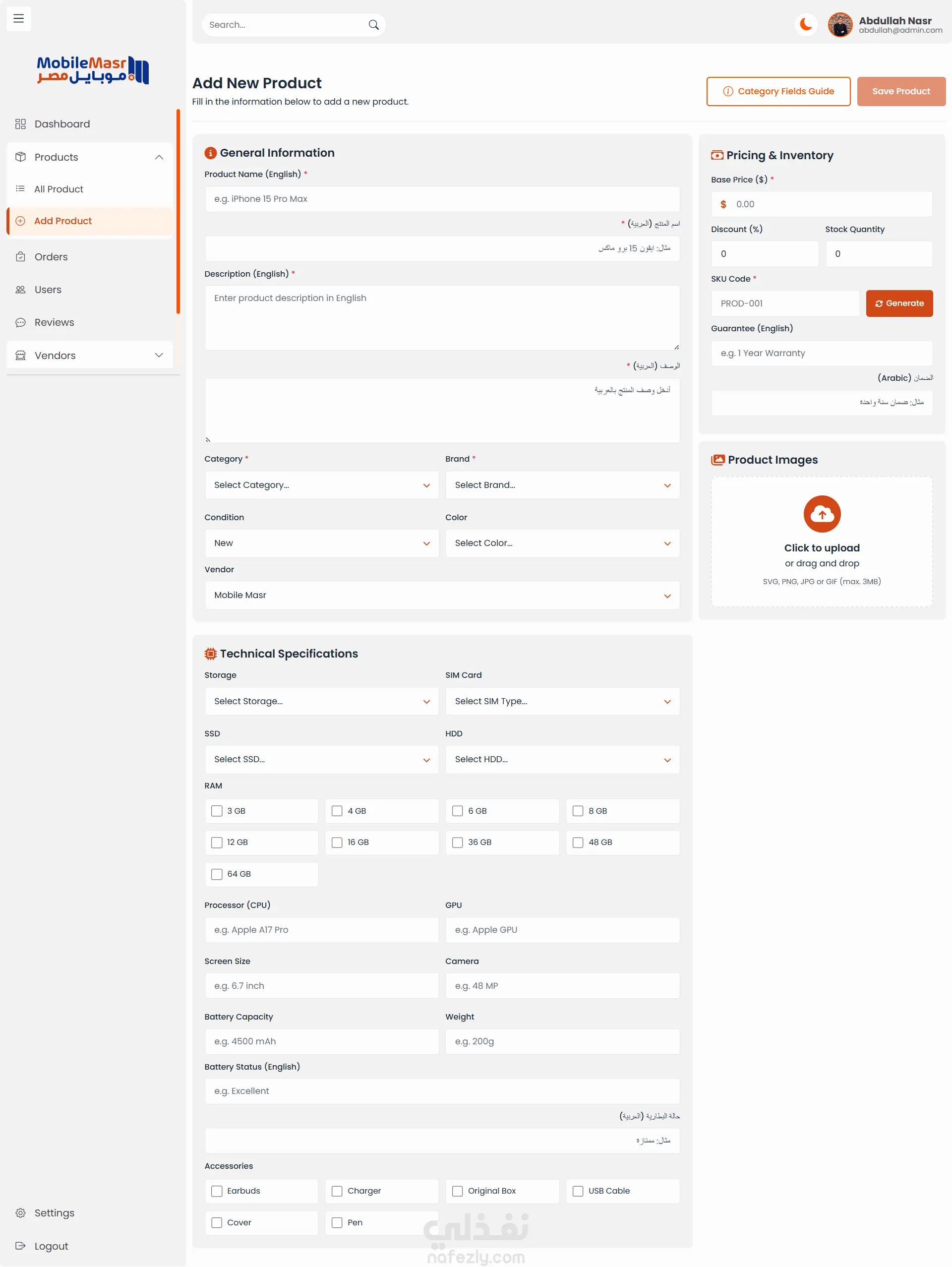Open user avatar profile picture
The height and width of the screenshot is (1267, 952).
tap(840, 25)
